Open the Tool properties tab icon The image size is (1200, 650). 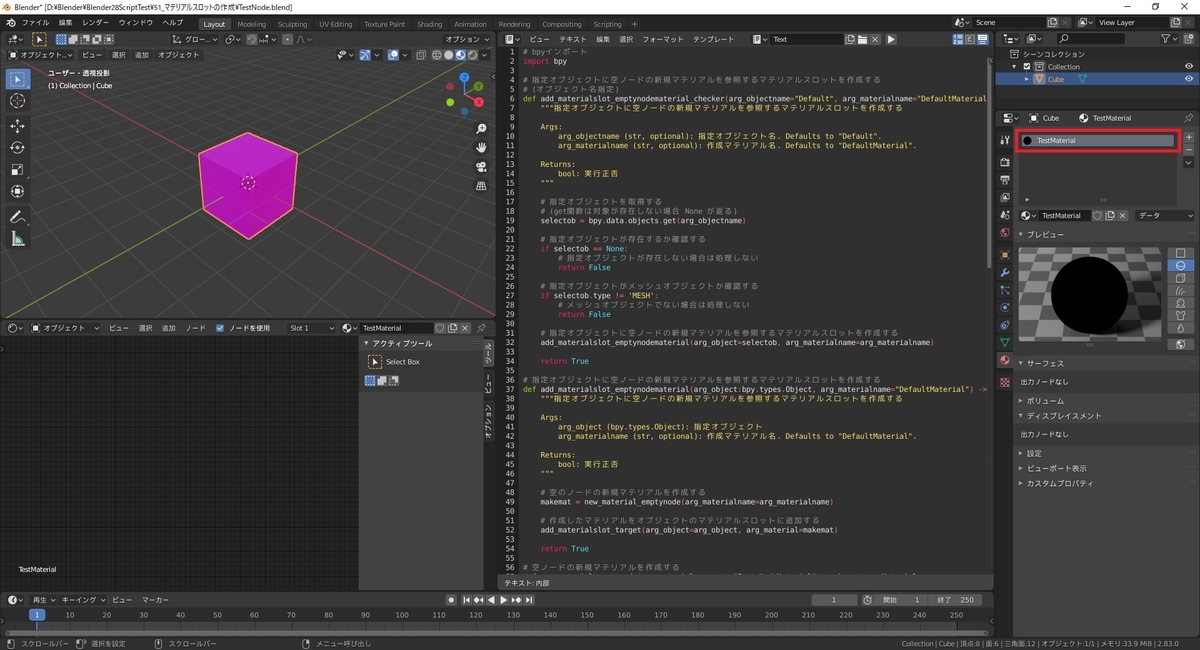[1005, 139]
